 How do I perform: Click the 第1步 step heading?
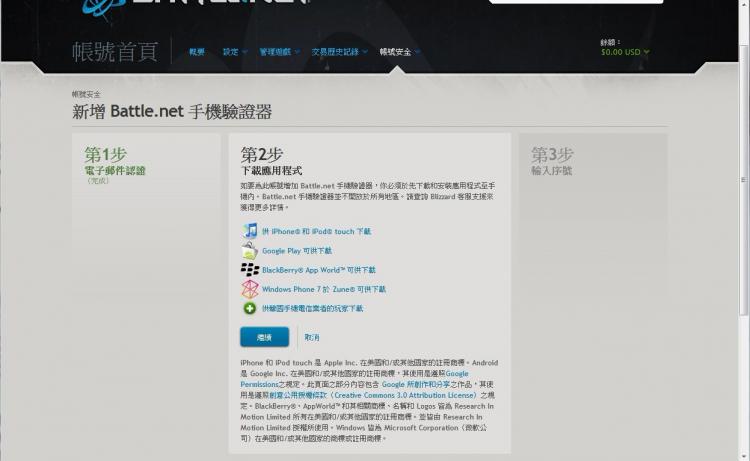tap(105, 154)
